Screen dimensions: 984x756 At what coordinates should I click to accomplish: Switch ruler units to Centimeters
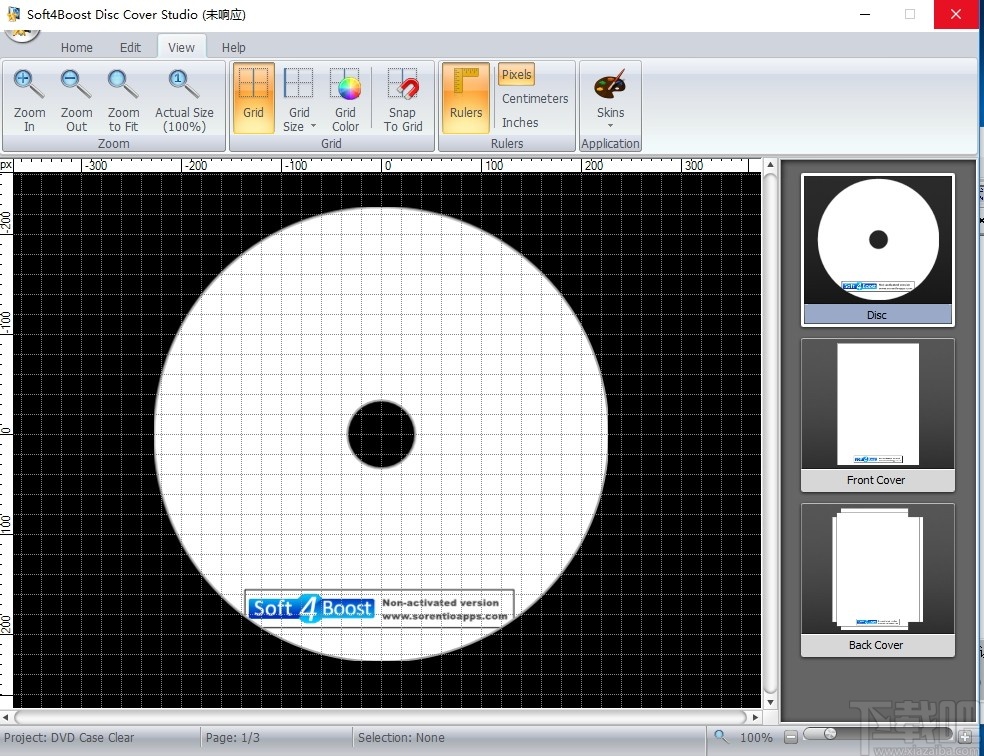click(534, 98)
